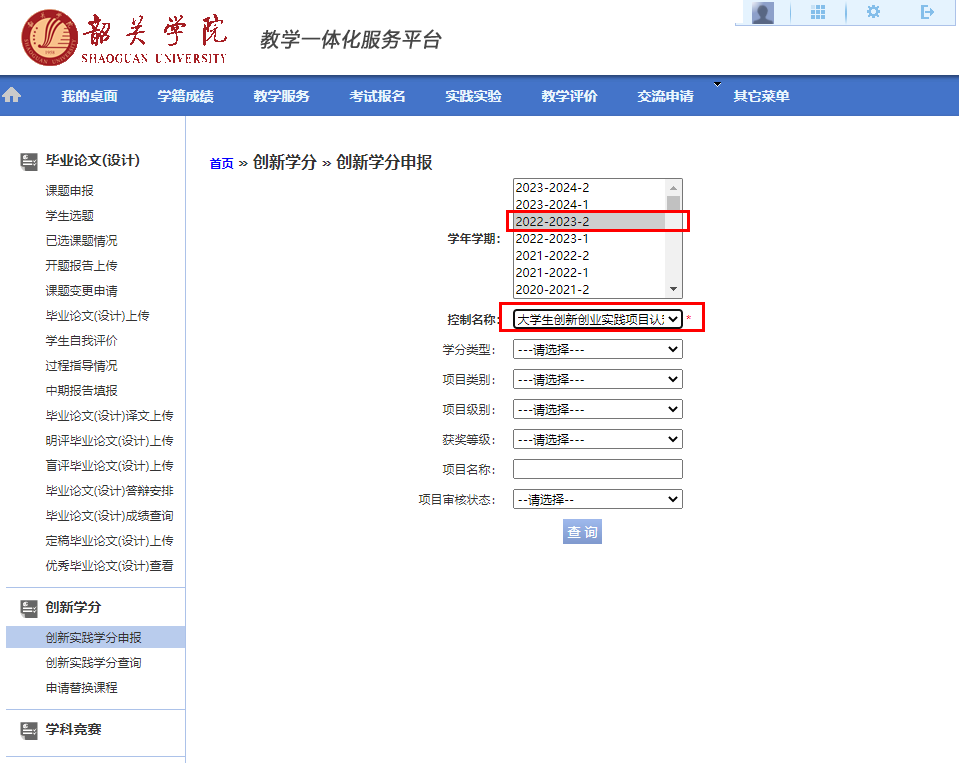
Task: Click the grid apps icon at top
Action: click(x=818, y=12)
